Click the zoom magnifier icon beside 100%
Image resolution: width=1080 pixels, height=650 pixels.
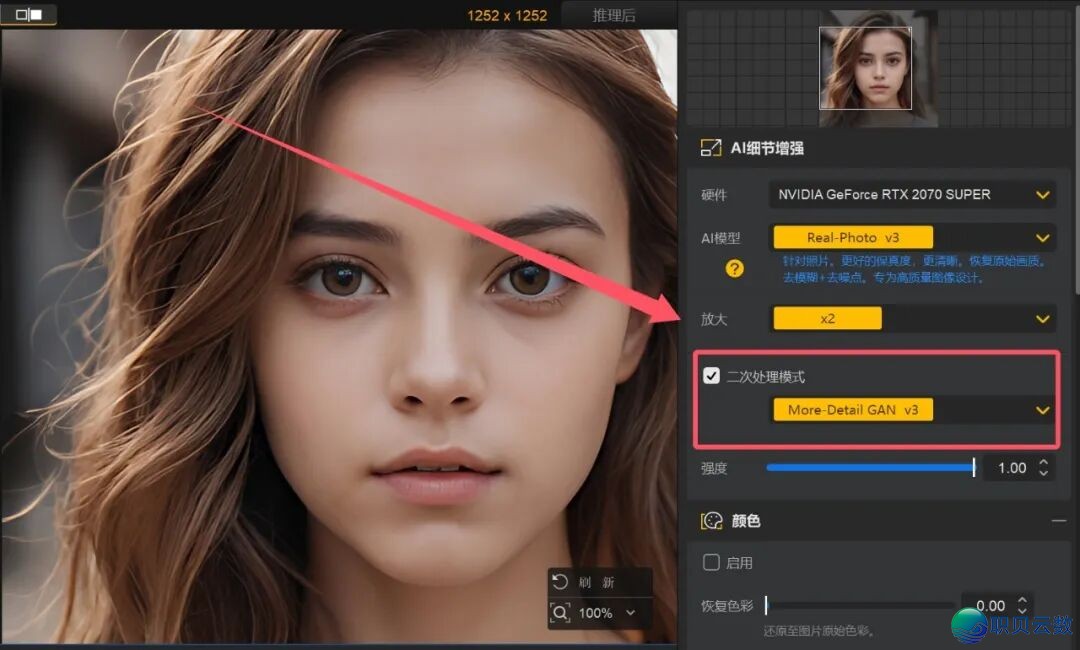coord(560,612)
